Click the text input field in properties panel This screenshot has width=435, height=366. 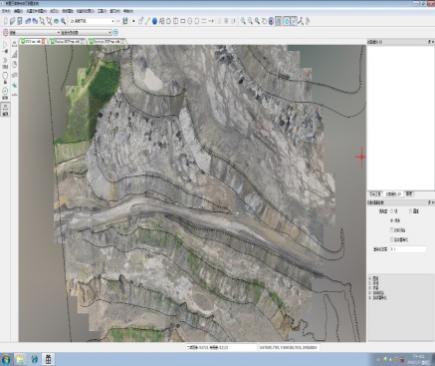[x=408, y=249]
